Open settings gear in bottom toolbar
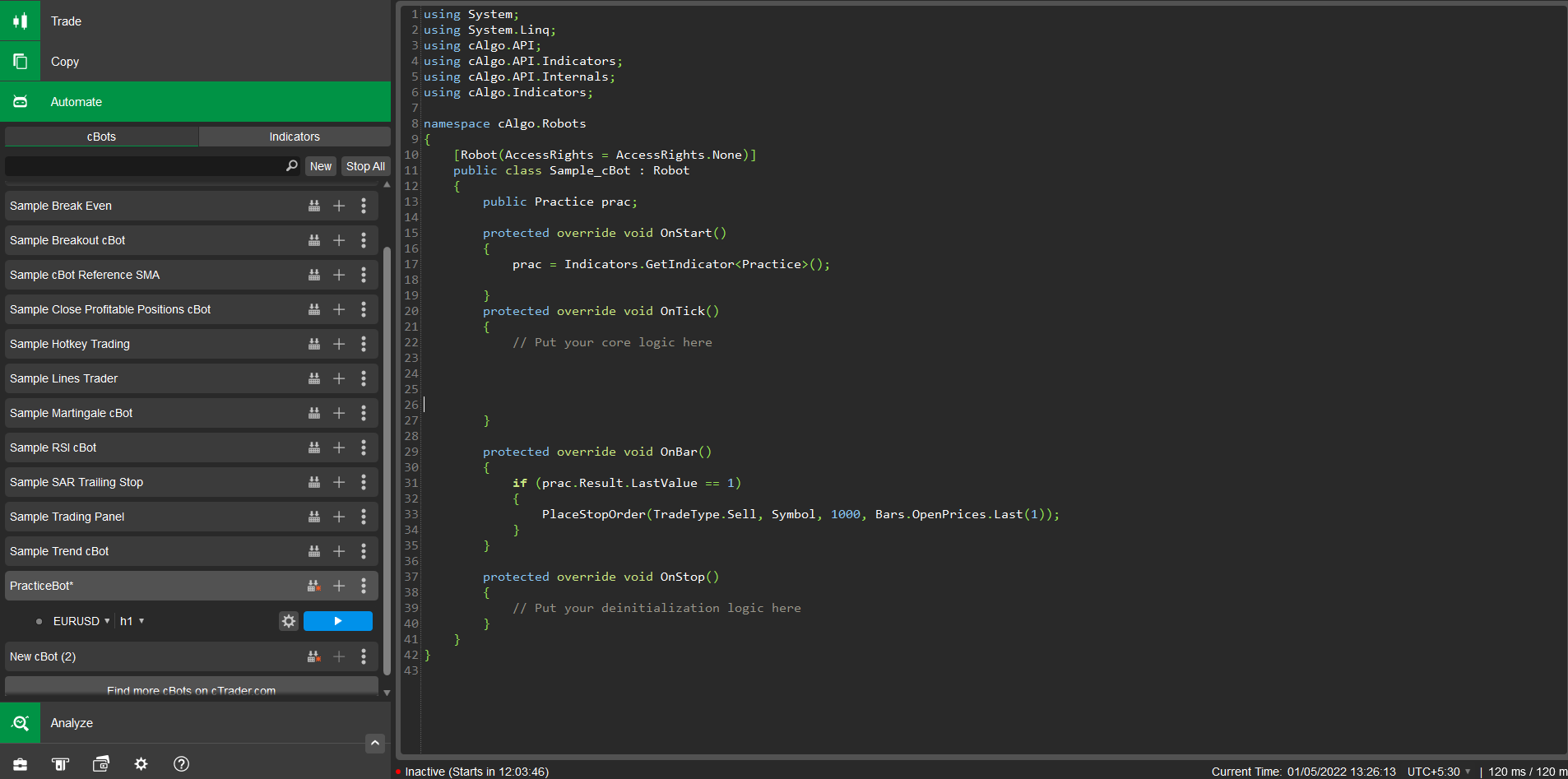The image size is (1568, 779). (141, 764)
